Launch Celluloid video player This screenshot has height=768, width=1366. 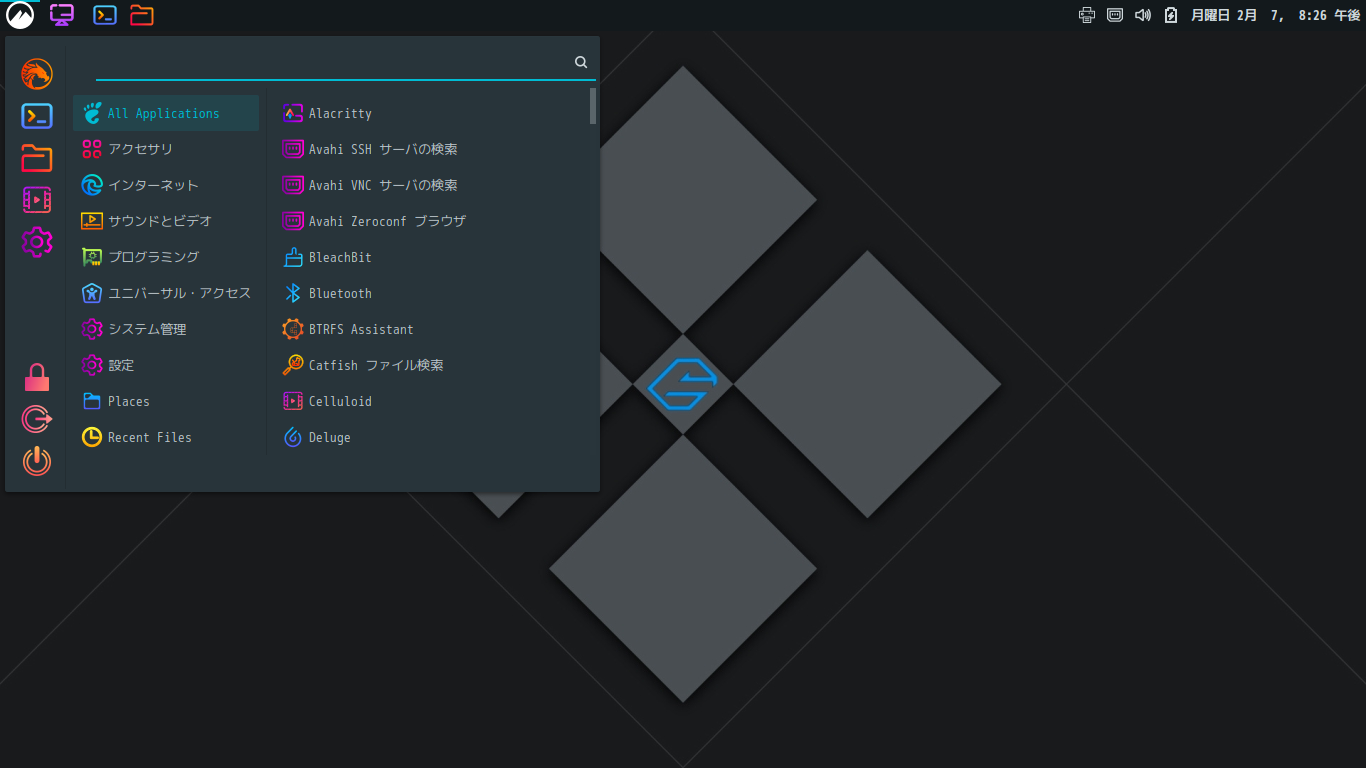point(431,401)
